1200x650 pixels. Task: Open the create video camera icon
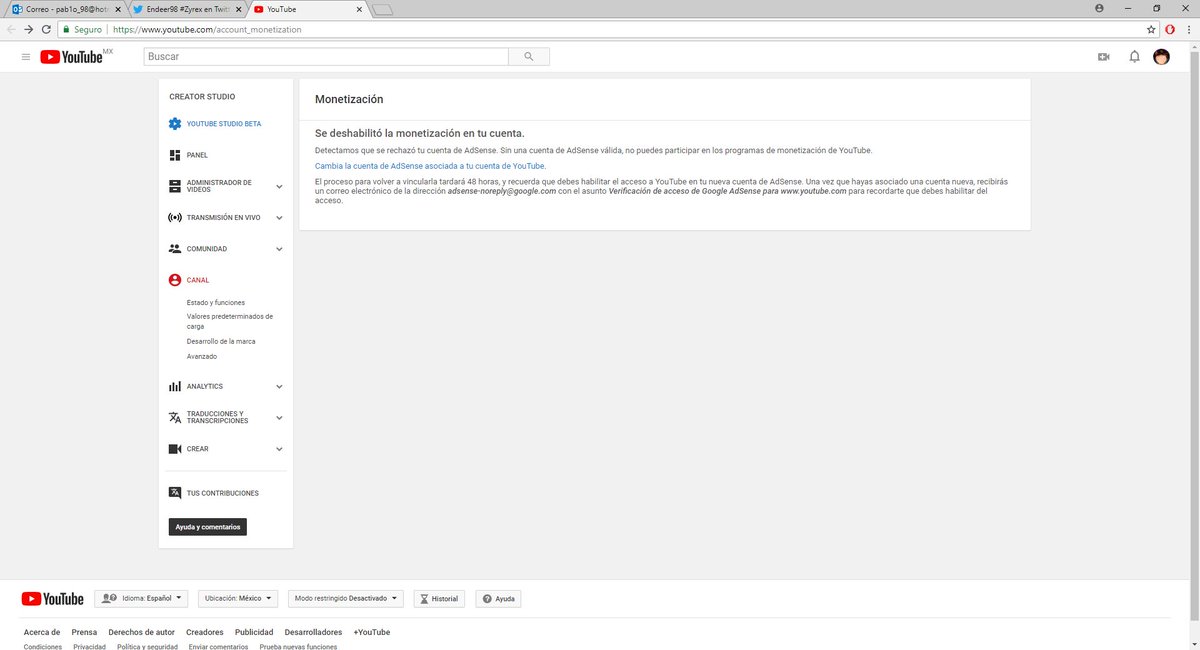coord(1104,57)
